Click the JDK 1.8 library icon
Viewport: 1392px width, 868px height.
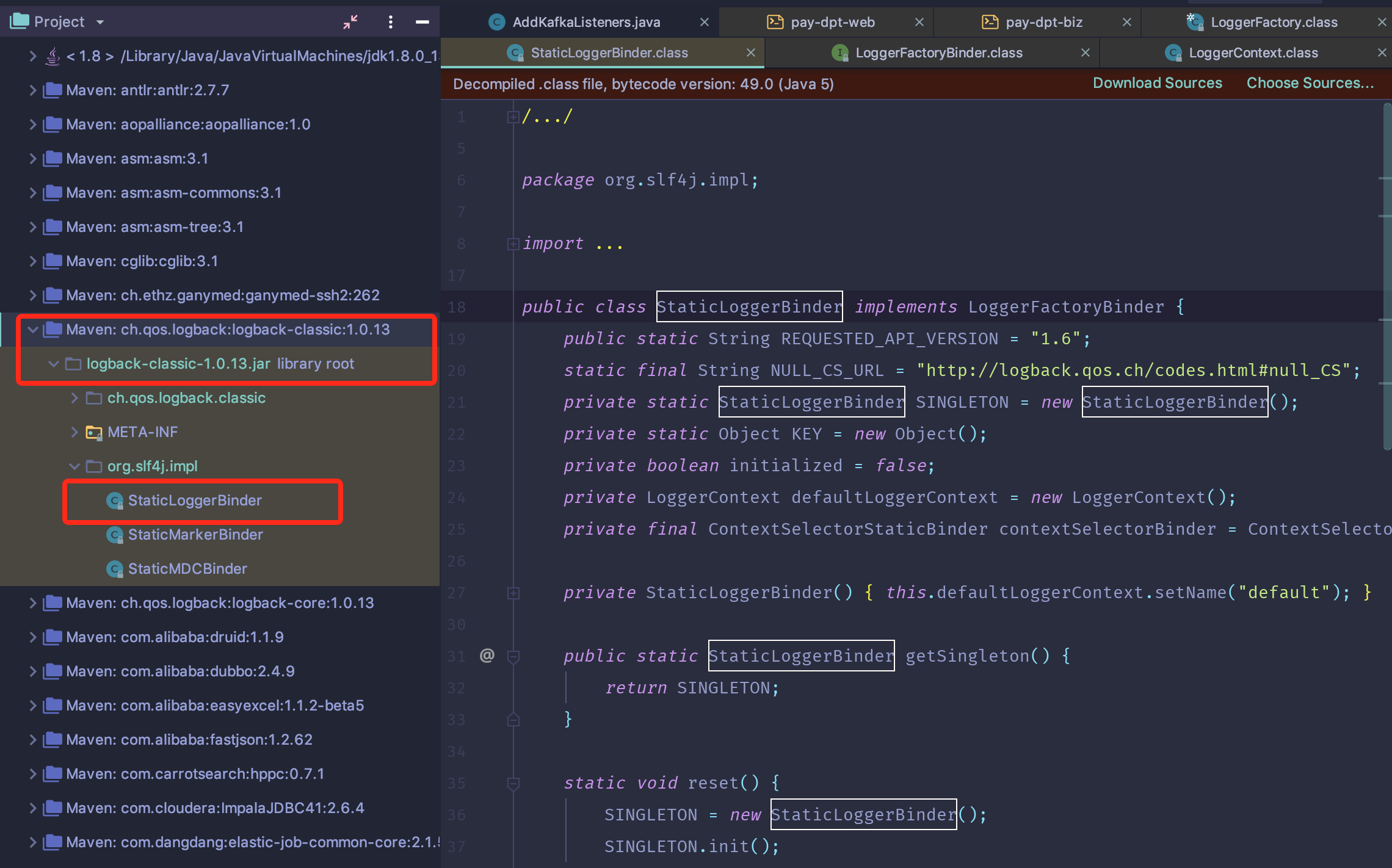click(53, 56)
